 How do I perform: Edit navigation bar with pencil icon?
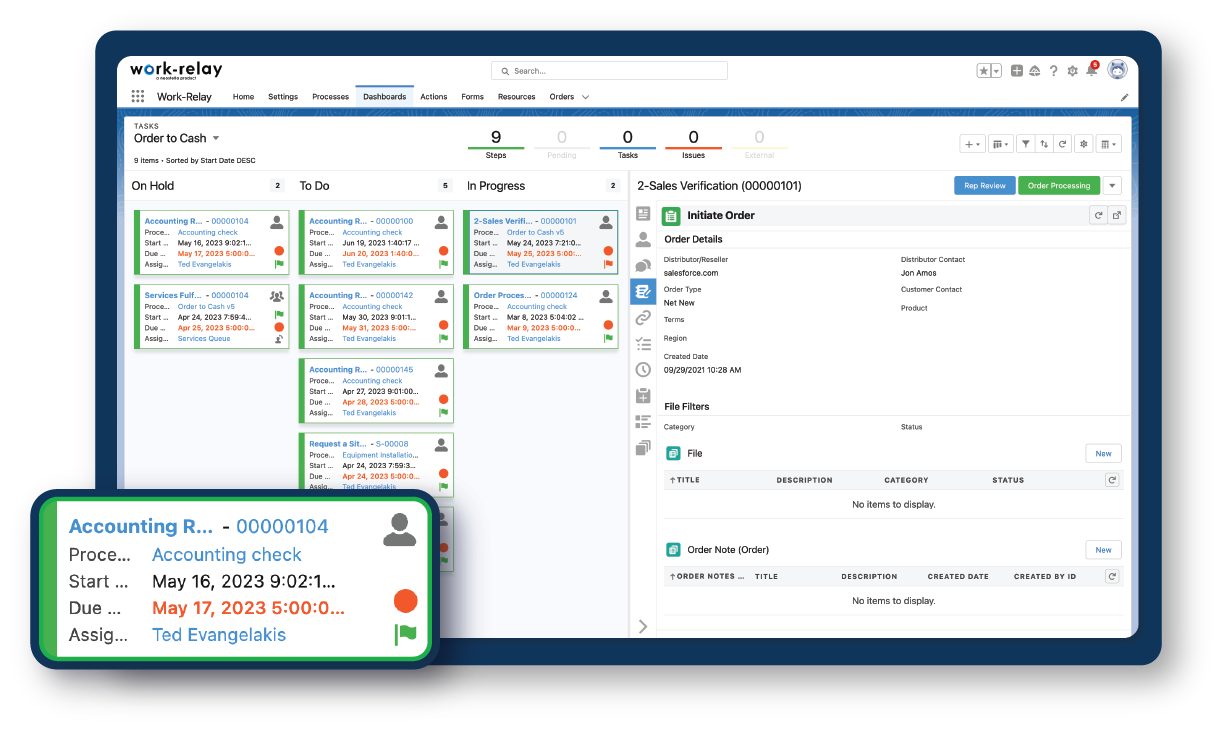1124,97
